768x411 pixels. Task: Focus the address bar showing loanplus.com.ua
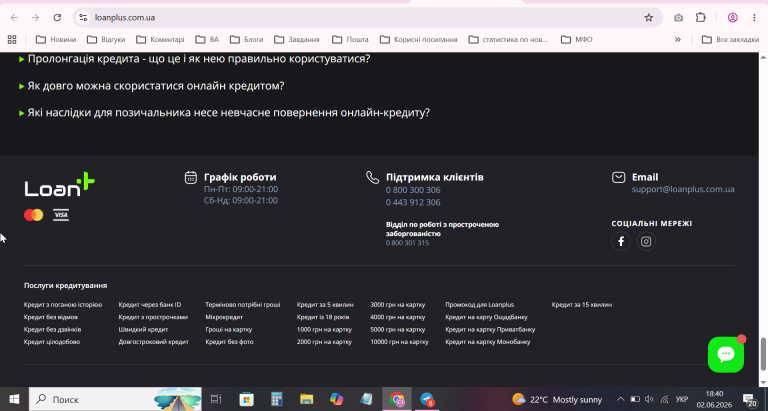(x=362, y=18)
